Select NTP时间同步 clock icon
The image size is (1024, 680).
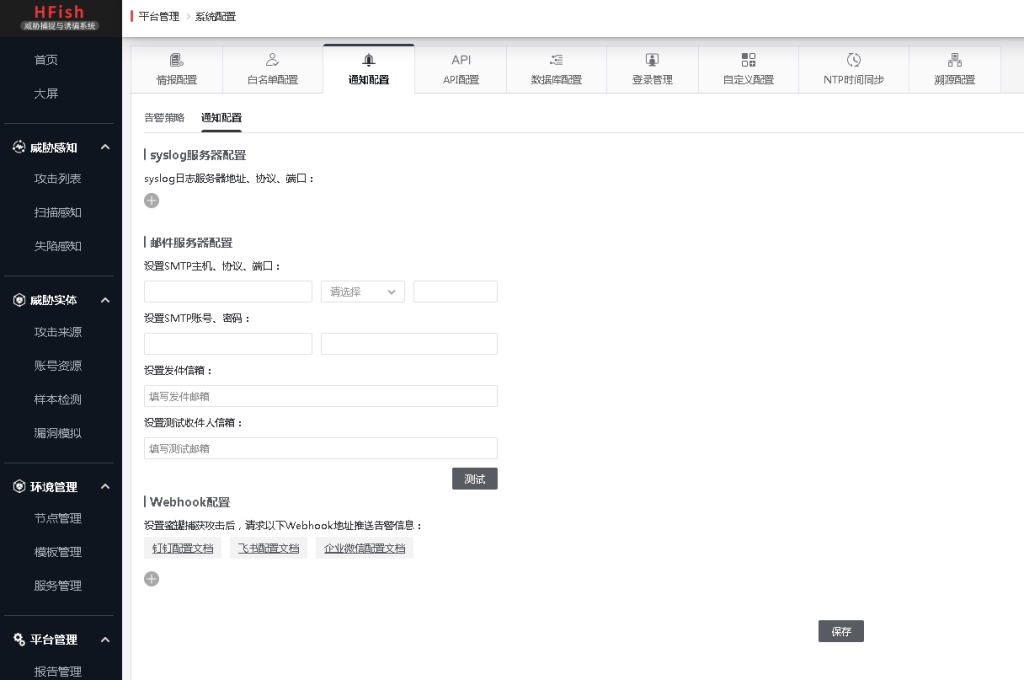tap(853, 61)
